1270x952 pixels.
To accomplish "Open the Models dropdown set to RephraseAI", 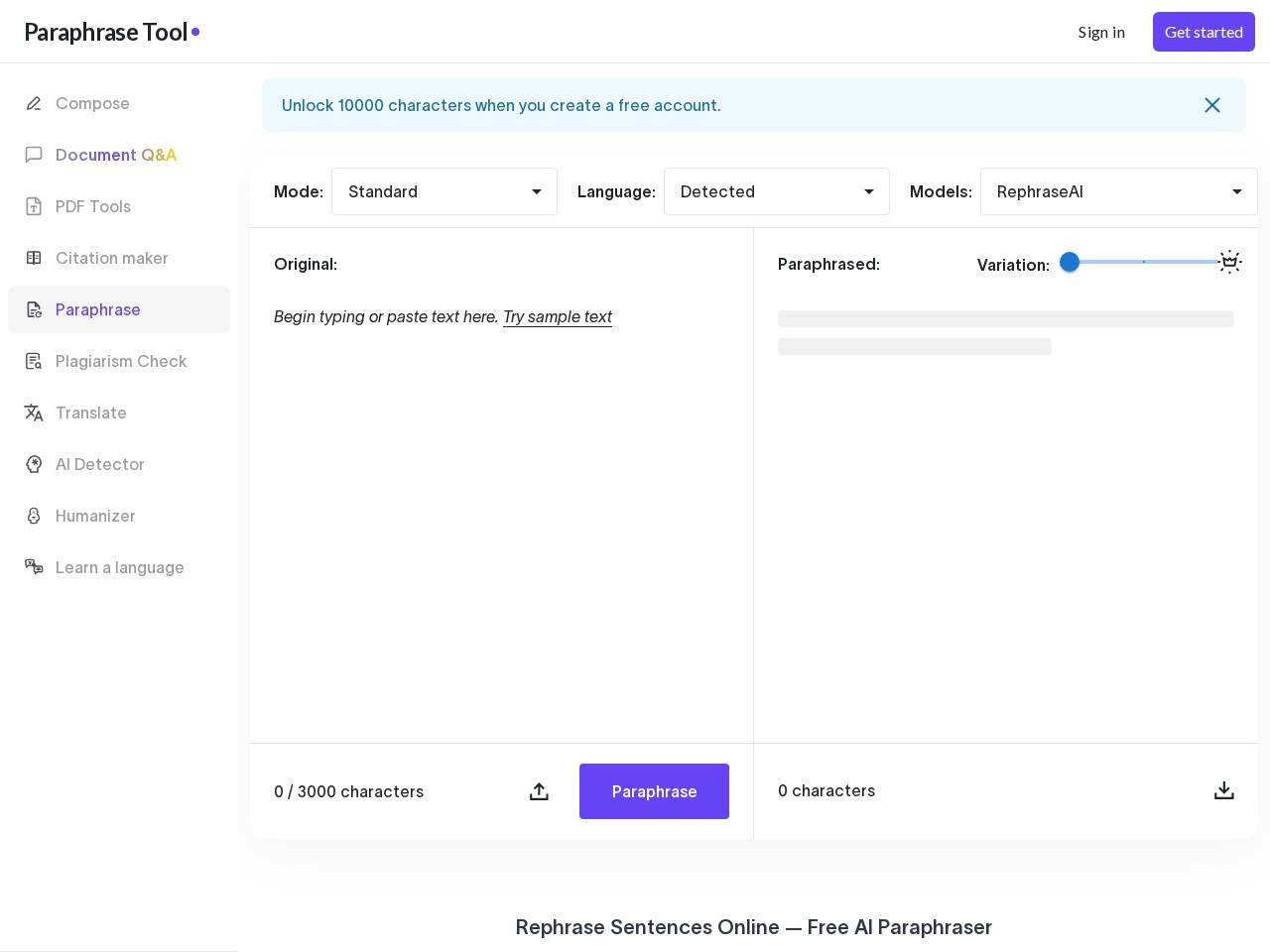I will point(1119,191).
